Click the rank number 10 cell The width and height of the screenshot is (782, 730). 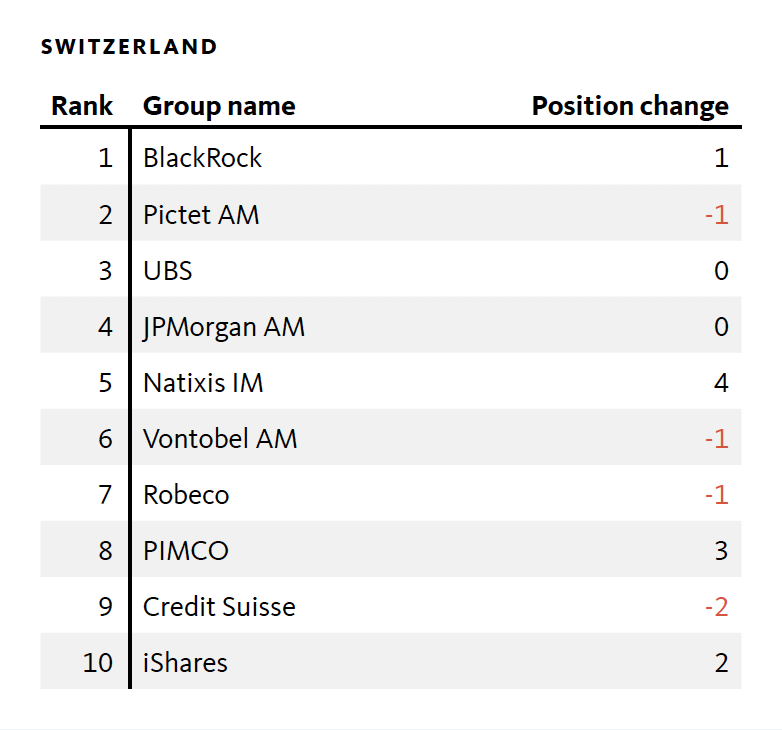click(x=98, y=662)
